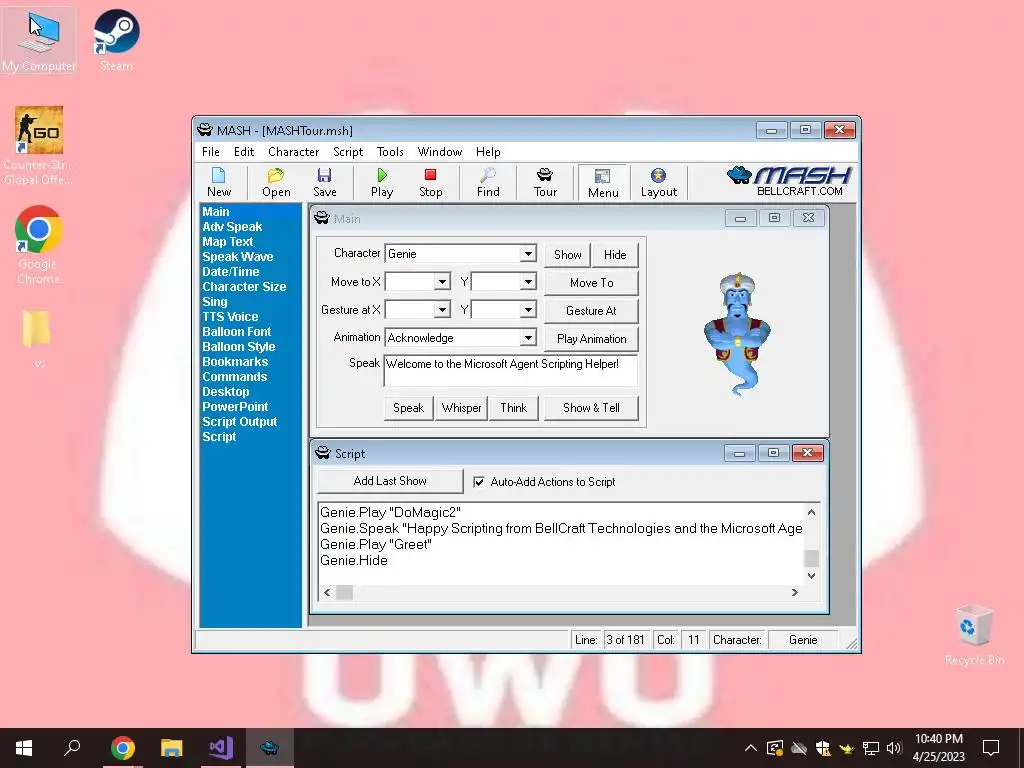Click the Genie character preview image
Viewport: 1024px width, 768px height.
coord(737,334)
